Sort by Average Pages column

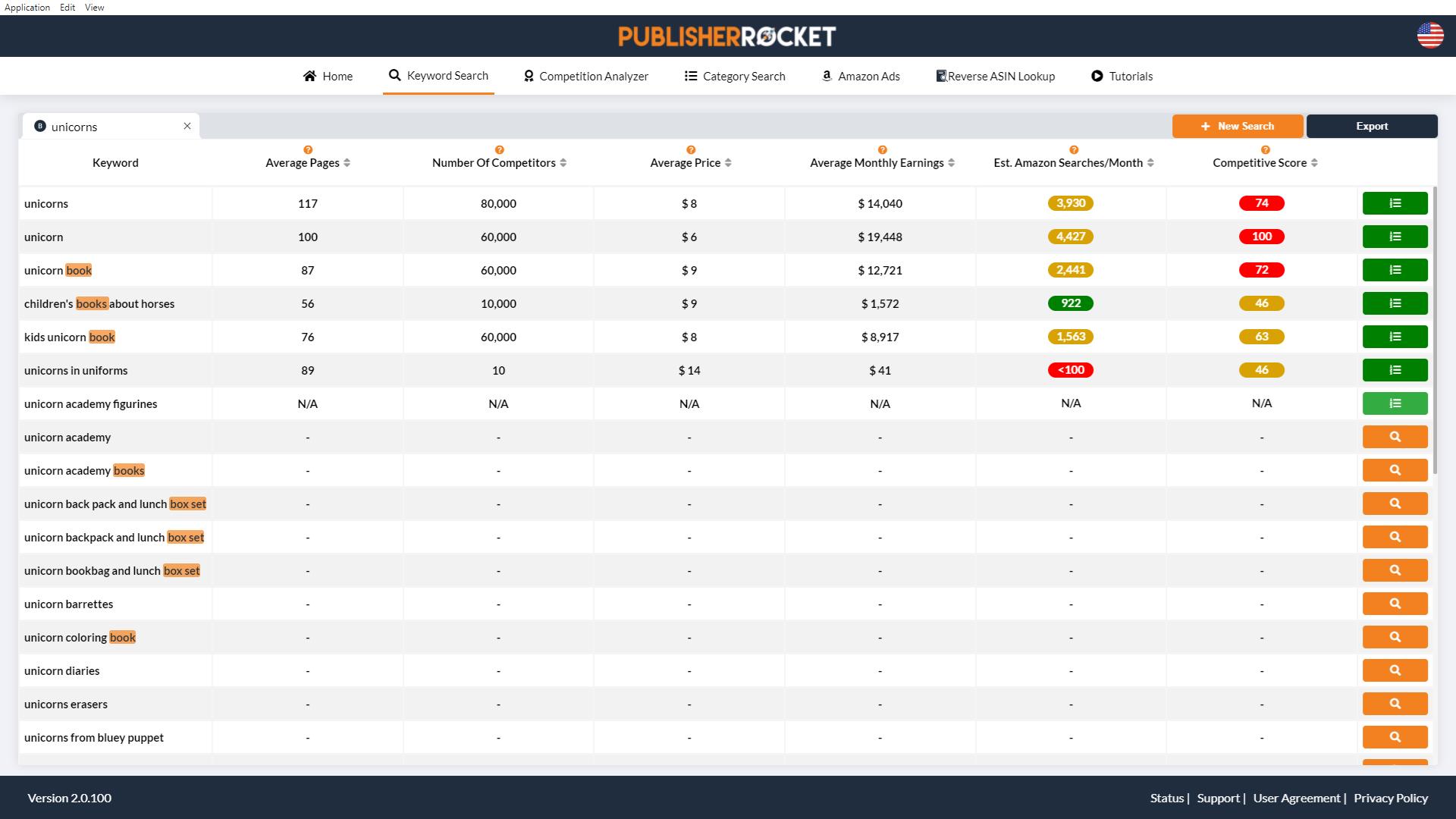(x=347, y=163)
